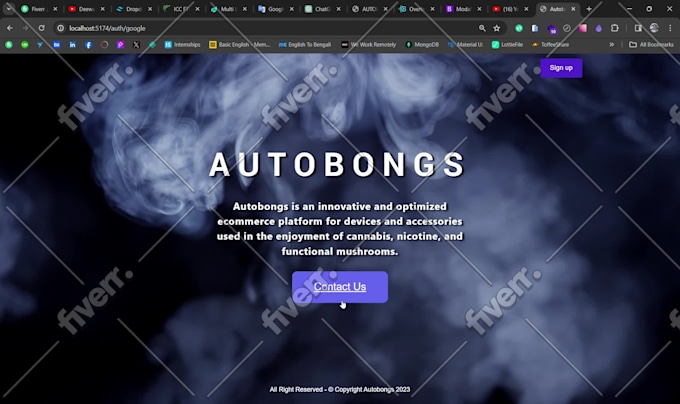
Task: Open the Contact Us button
Action: tap(340, 287)
